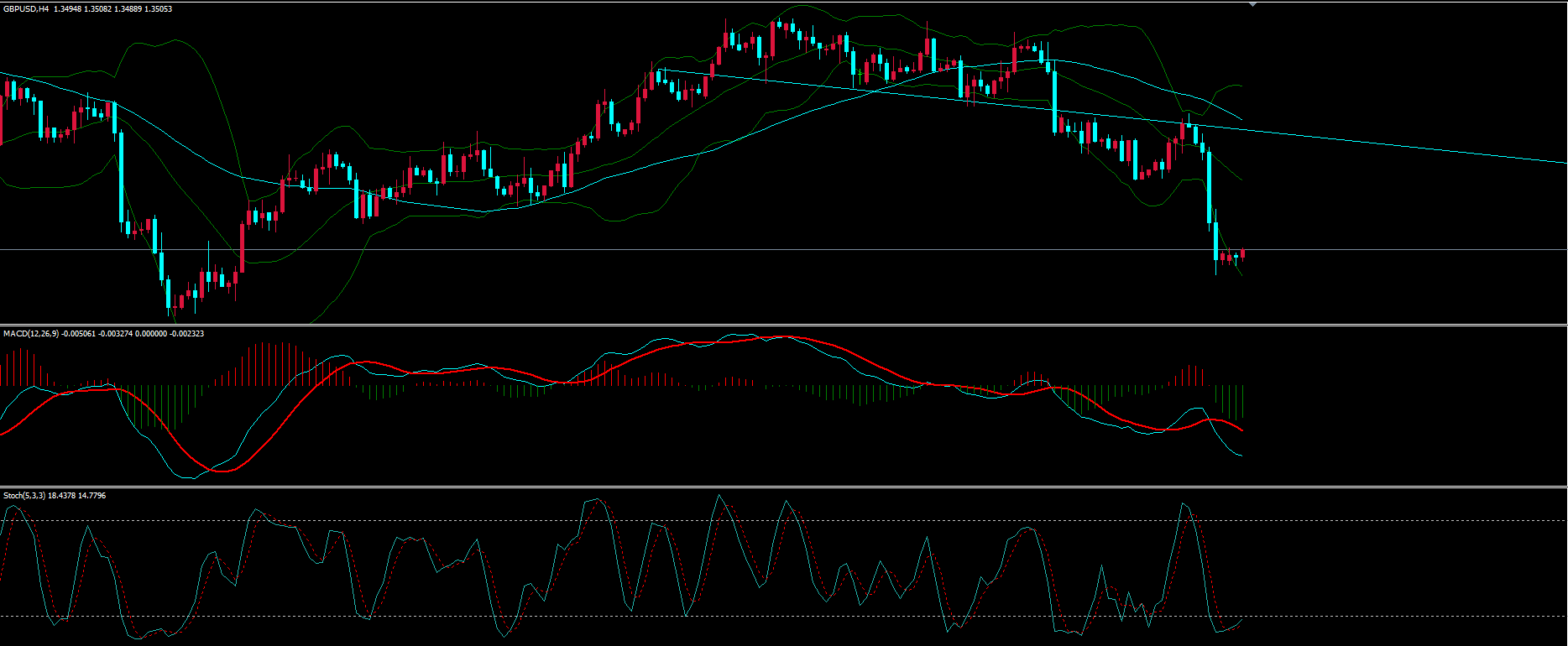Click the GBPUSD,H4 symbol label
Image resolution: width=1568 pixels, height=646 pixels.
(x=26, y=8)
